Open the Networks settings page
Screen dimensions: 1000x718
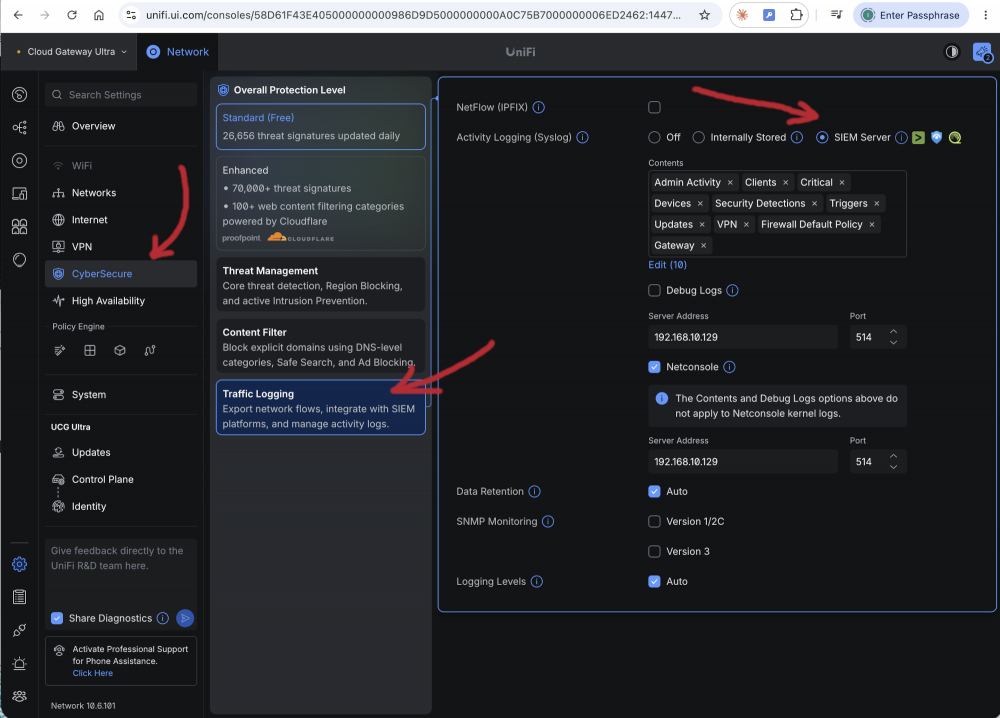pos(121,193)
